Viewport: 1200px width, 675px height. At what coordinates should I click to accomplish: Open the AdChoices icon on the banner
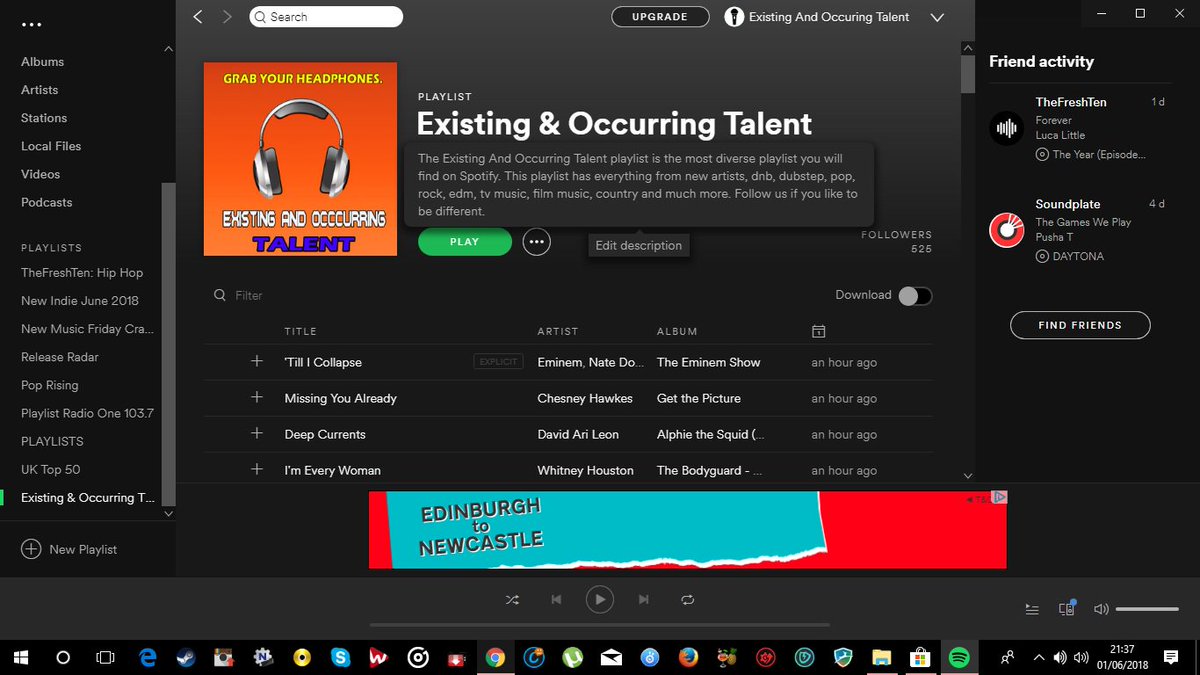pos(1000,497)
